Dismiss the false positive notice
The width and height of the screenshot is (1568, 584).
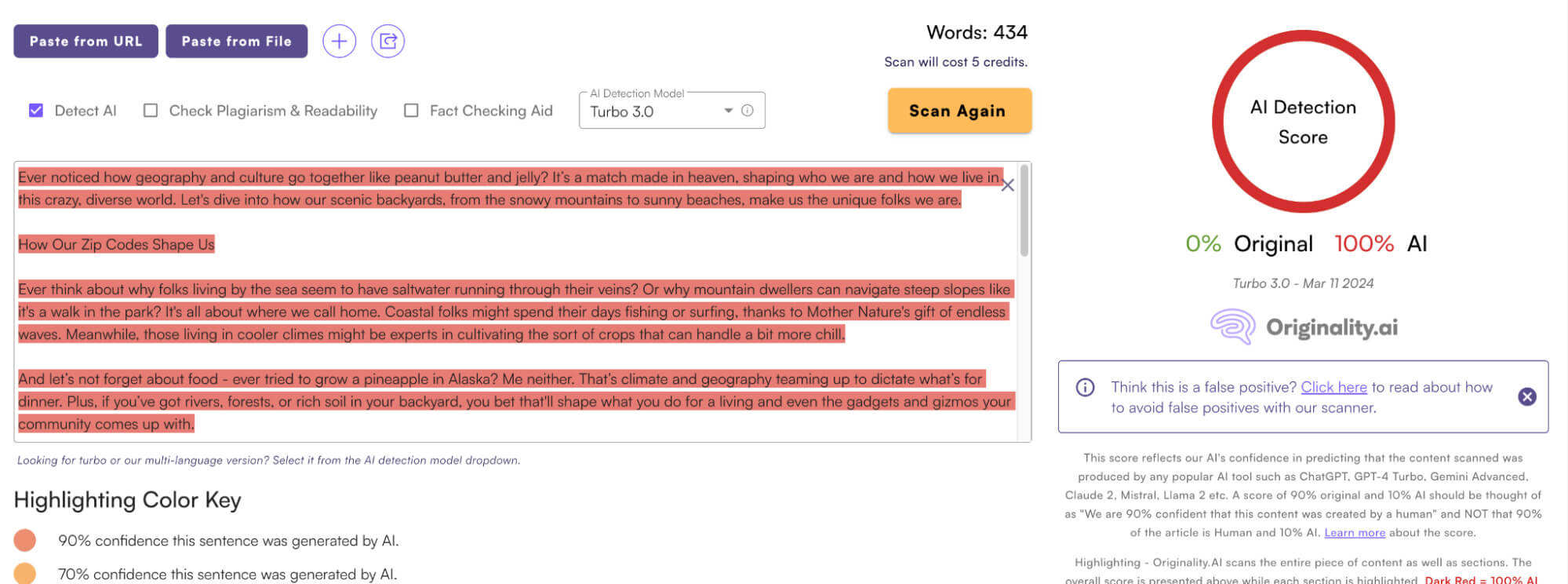[1526, 396]
